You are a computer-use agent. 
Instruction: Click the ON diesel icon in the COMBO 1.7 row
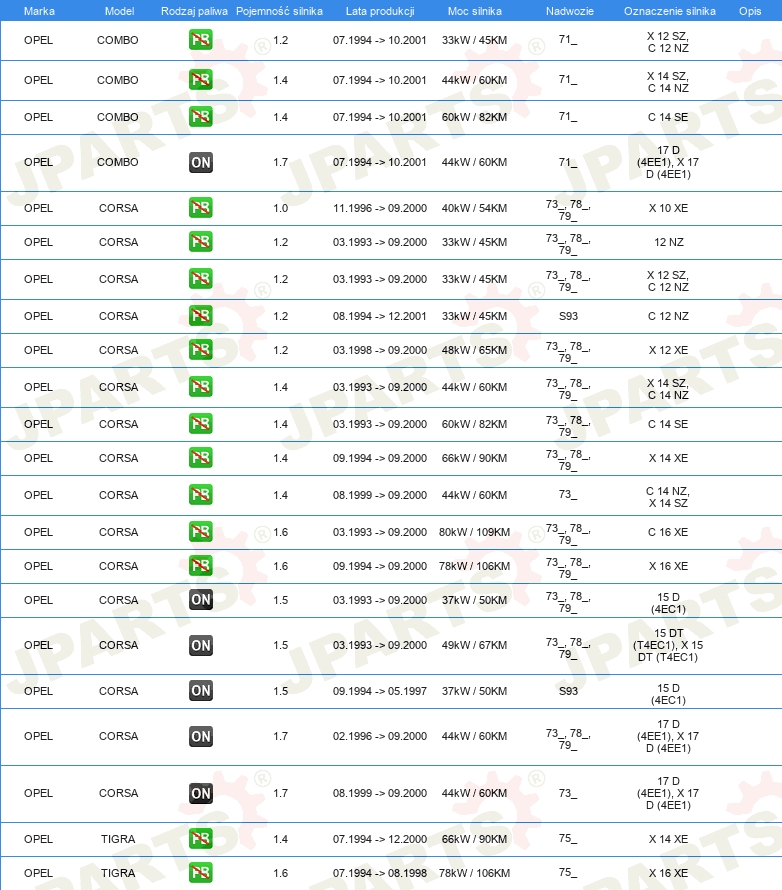[200, 162]
